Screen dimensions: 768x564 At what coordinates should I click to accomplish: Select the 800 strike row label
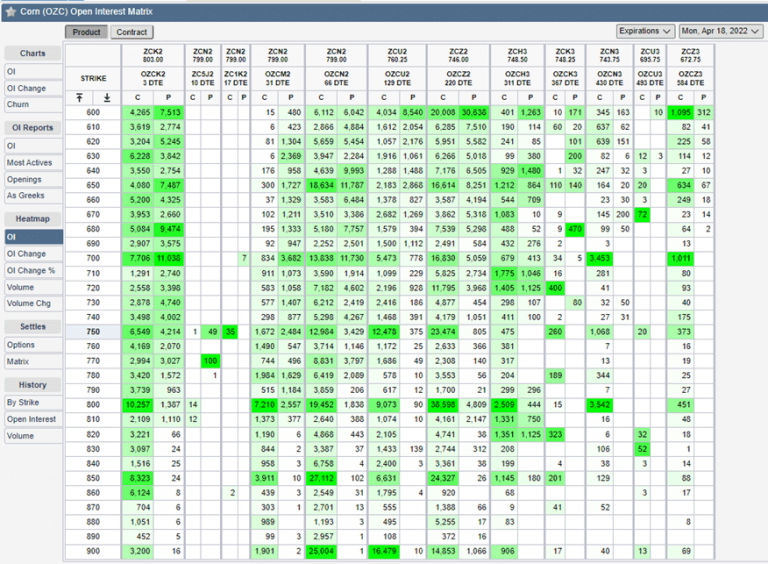93,405
